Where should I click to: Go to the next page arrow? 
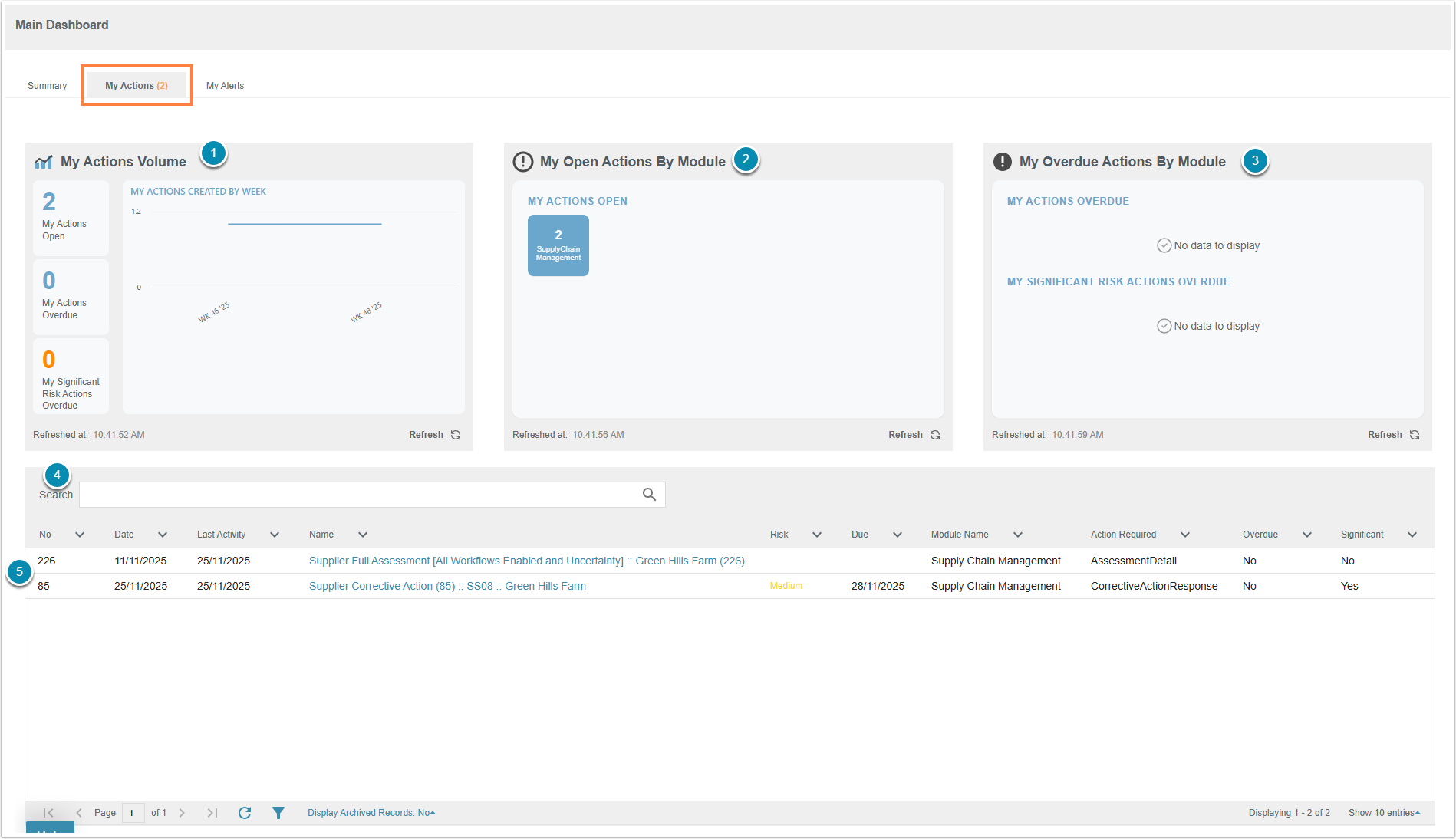(182, 813)
